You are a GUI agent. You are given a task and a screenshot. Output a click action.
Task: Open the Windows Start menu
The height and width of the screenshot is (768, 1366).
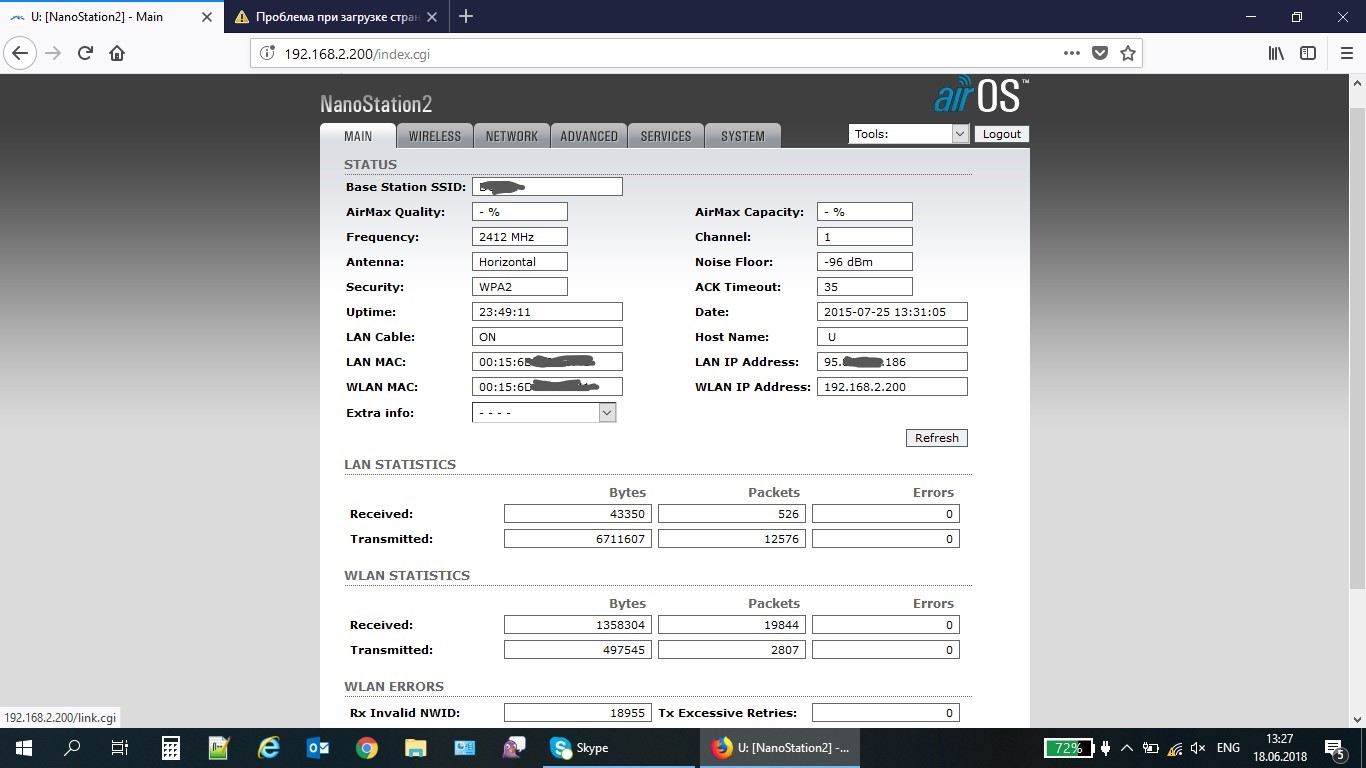tap(23, 747)
